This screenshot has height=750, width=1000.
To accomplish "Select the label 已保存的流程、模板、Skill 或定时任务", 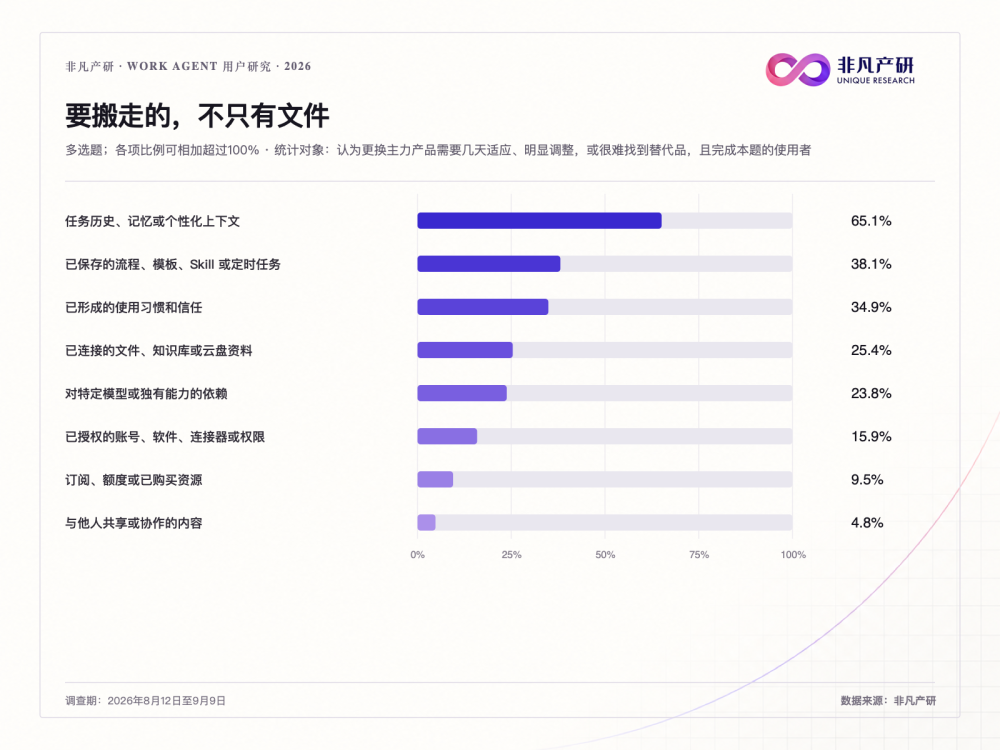I will click(x=173, y=264).
